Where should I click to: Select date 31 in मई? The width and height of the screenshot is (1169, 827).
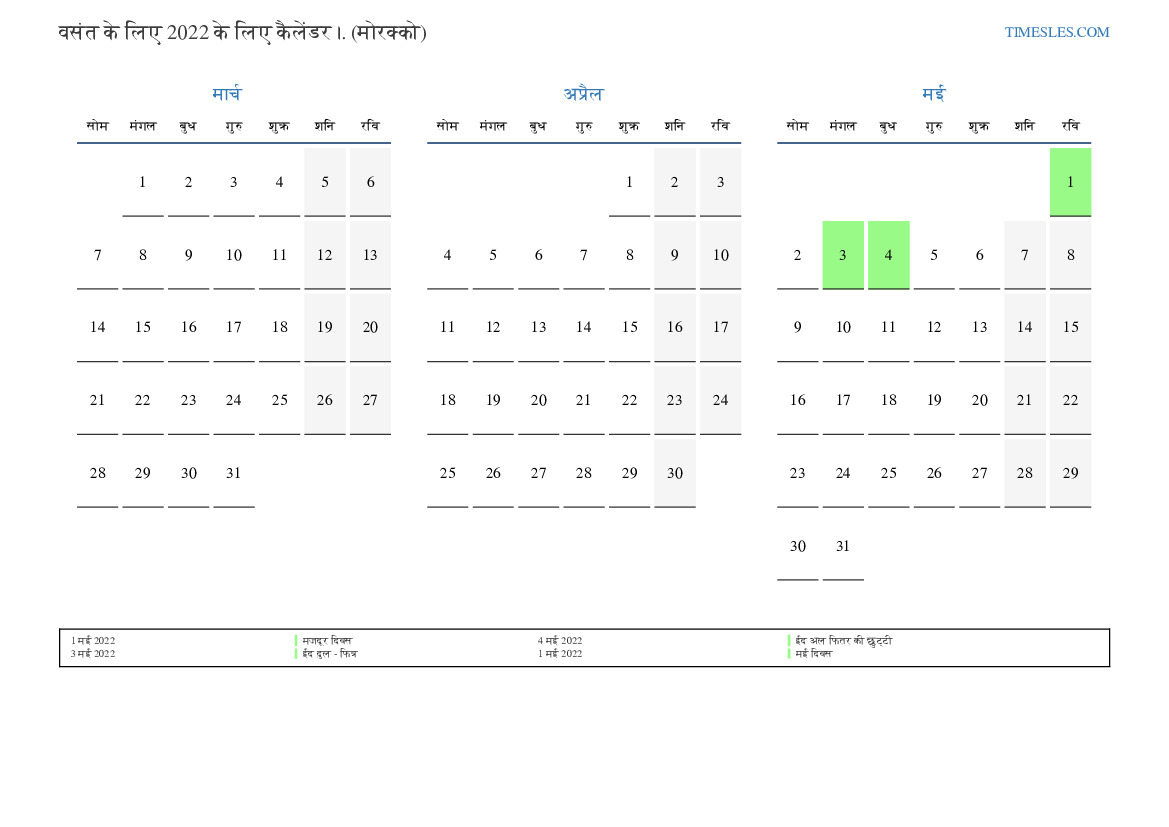click(x=842, y=546)
